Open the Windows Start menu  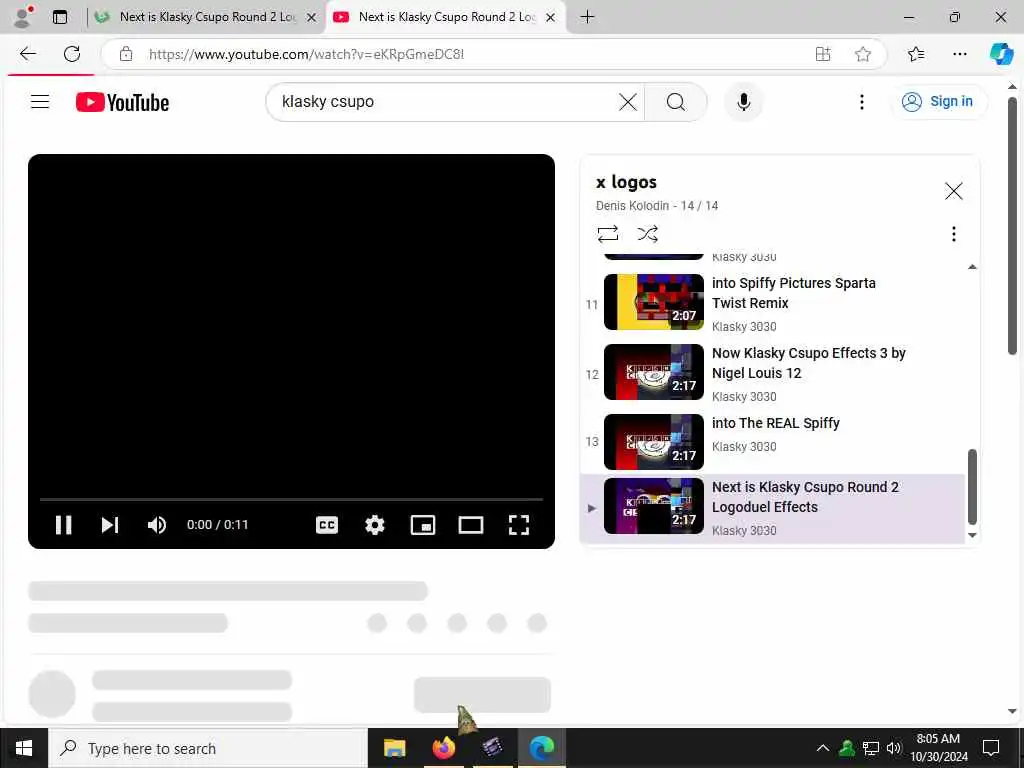click(24, 748)
